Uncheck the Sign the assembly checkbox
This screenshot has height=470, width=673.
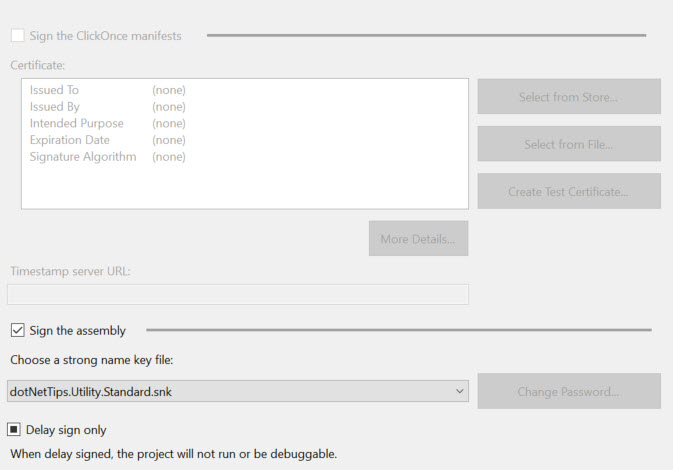click(x=17, y=330)
